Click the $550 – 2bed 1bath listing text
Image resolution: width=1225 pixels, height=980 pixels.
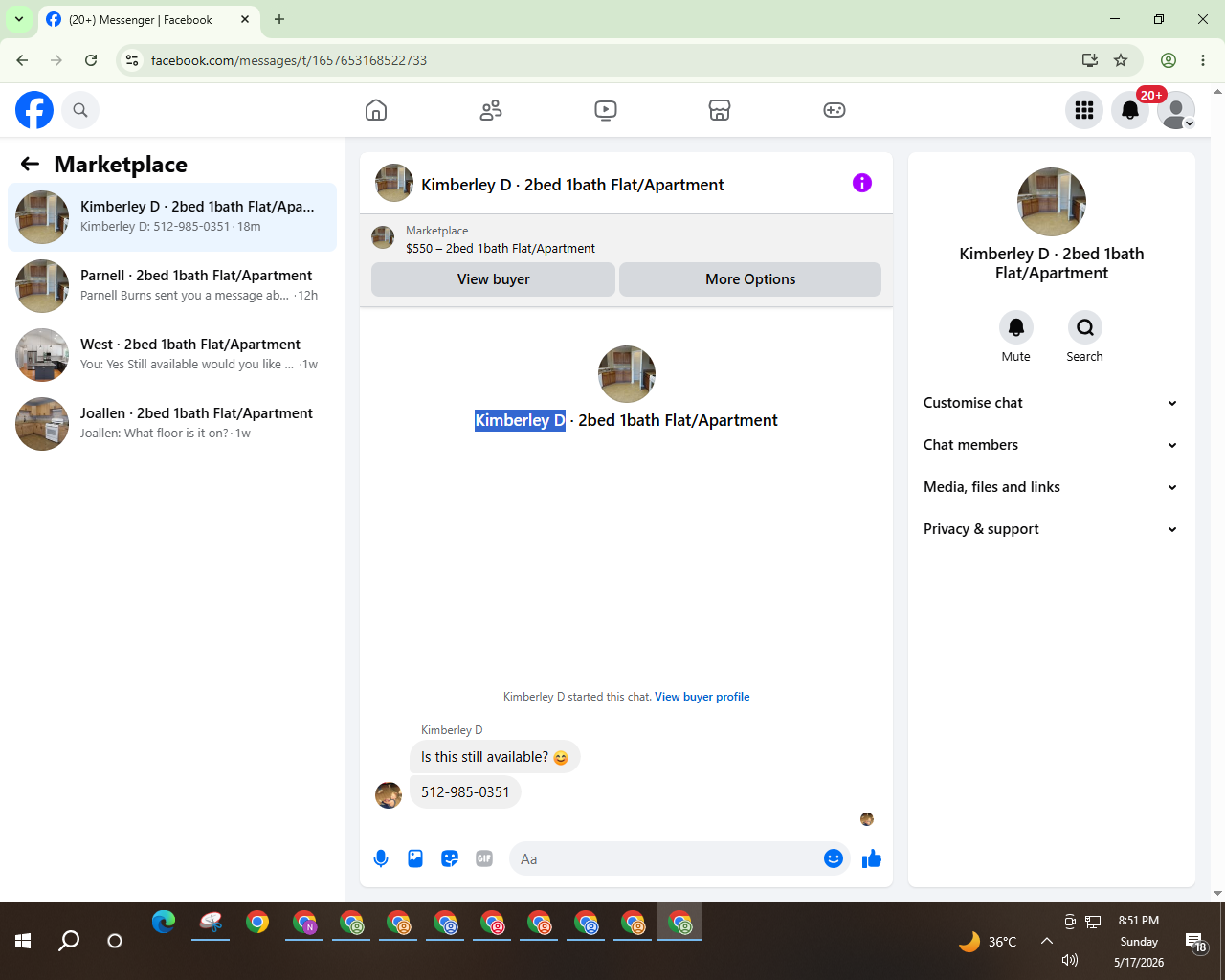pyautogui.click(x=501, y=248)
